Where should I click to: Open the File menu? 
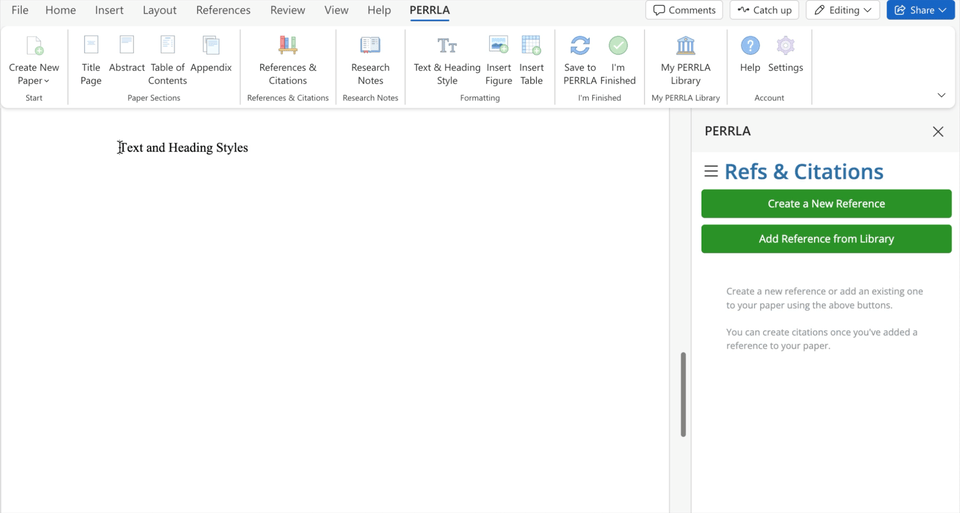20,10
